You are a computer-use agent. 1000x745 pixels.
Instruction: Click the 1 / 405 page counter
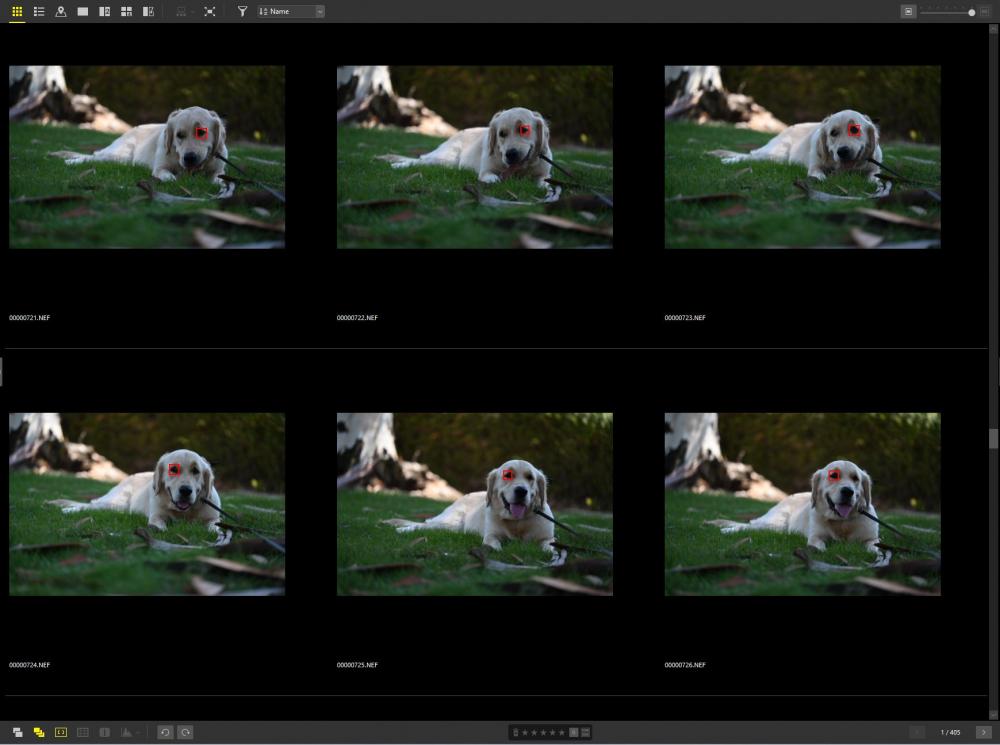[950, 732]
